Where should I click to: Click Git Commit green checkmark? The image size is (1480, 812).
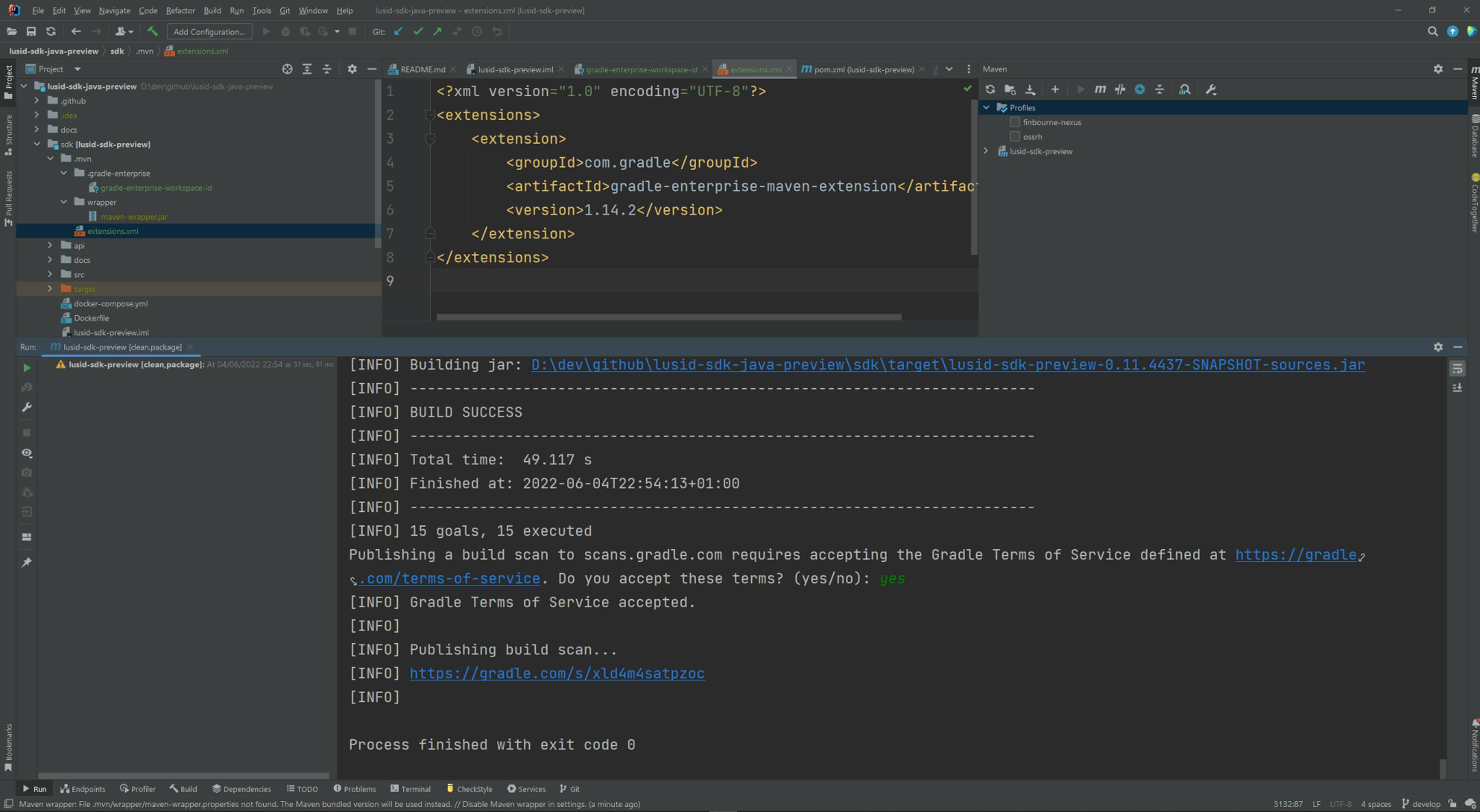click(418, 31)
